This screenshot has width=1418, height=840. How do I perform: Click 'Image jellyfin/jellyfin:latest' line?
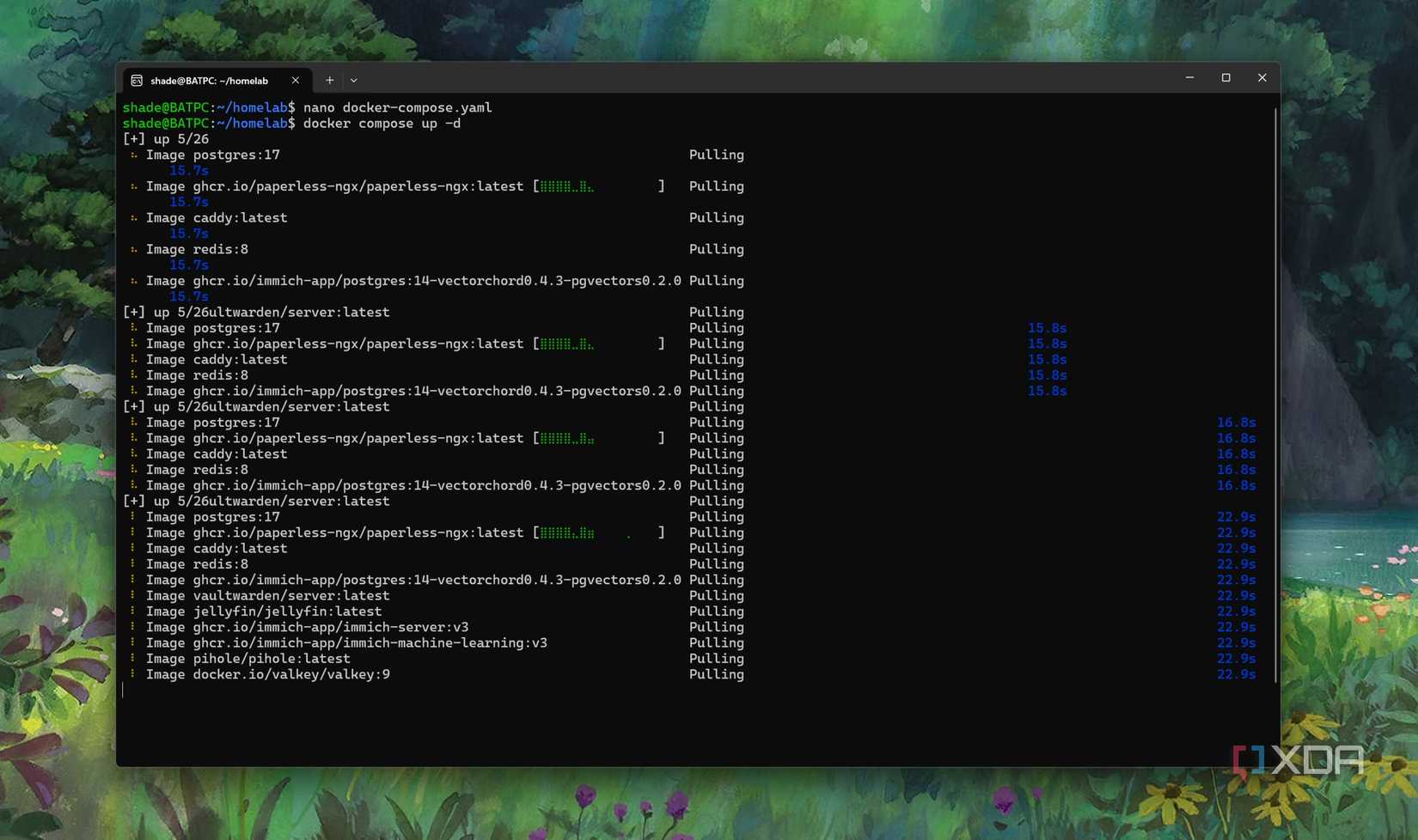(264, 612)
